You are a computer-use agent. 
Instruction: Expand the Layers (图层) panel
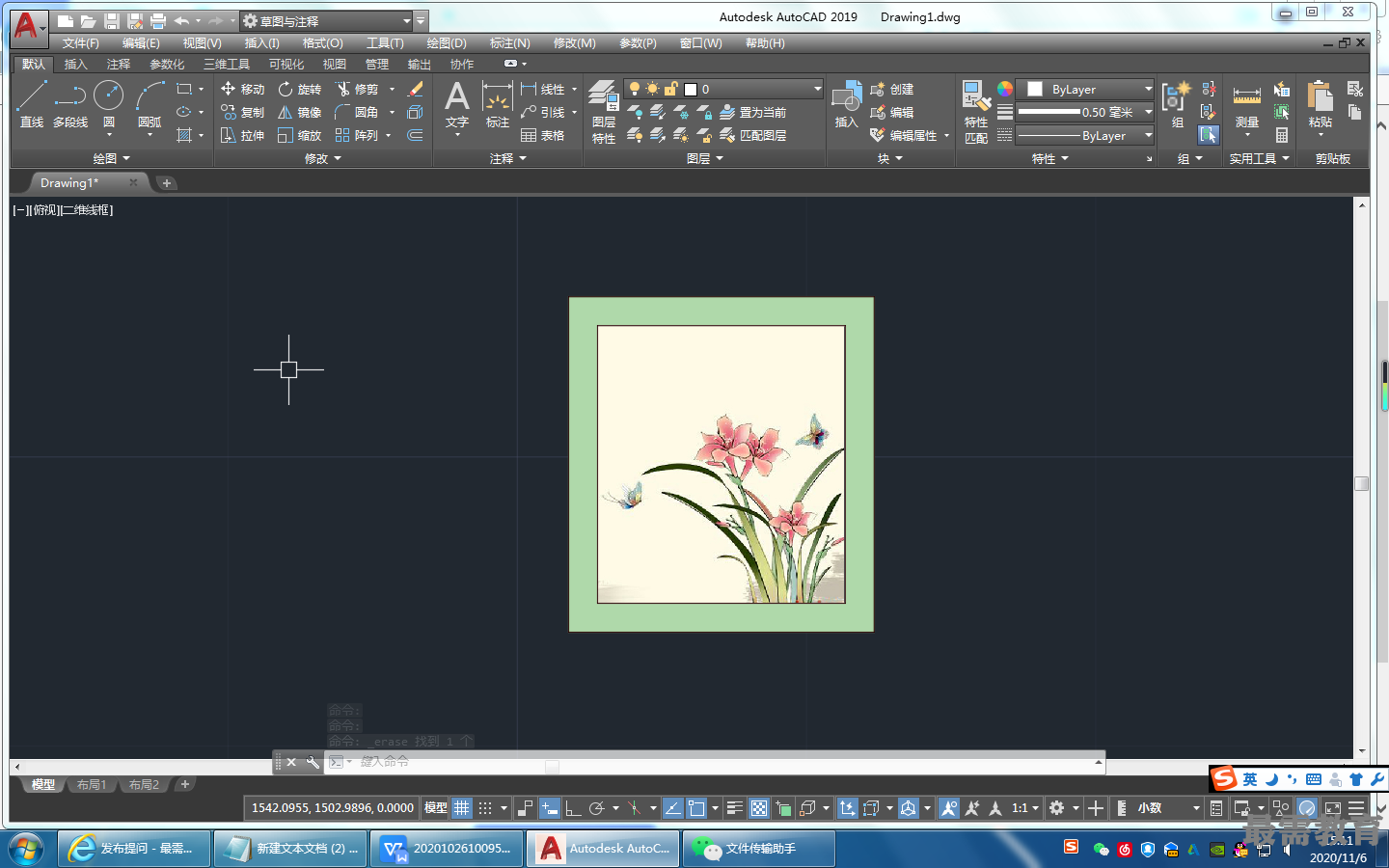[705, 158]
